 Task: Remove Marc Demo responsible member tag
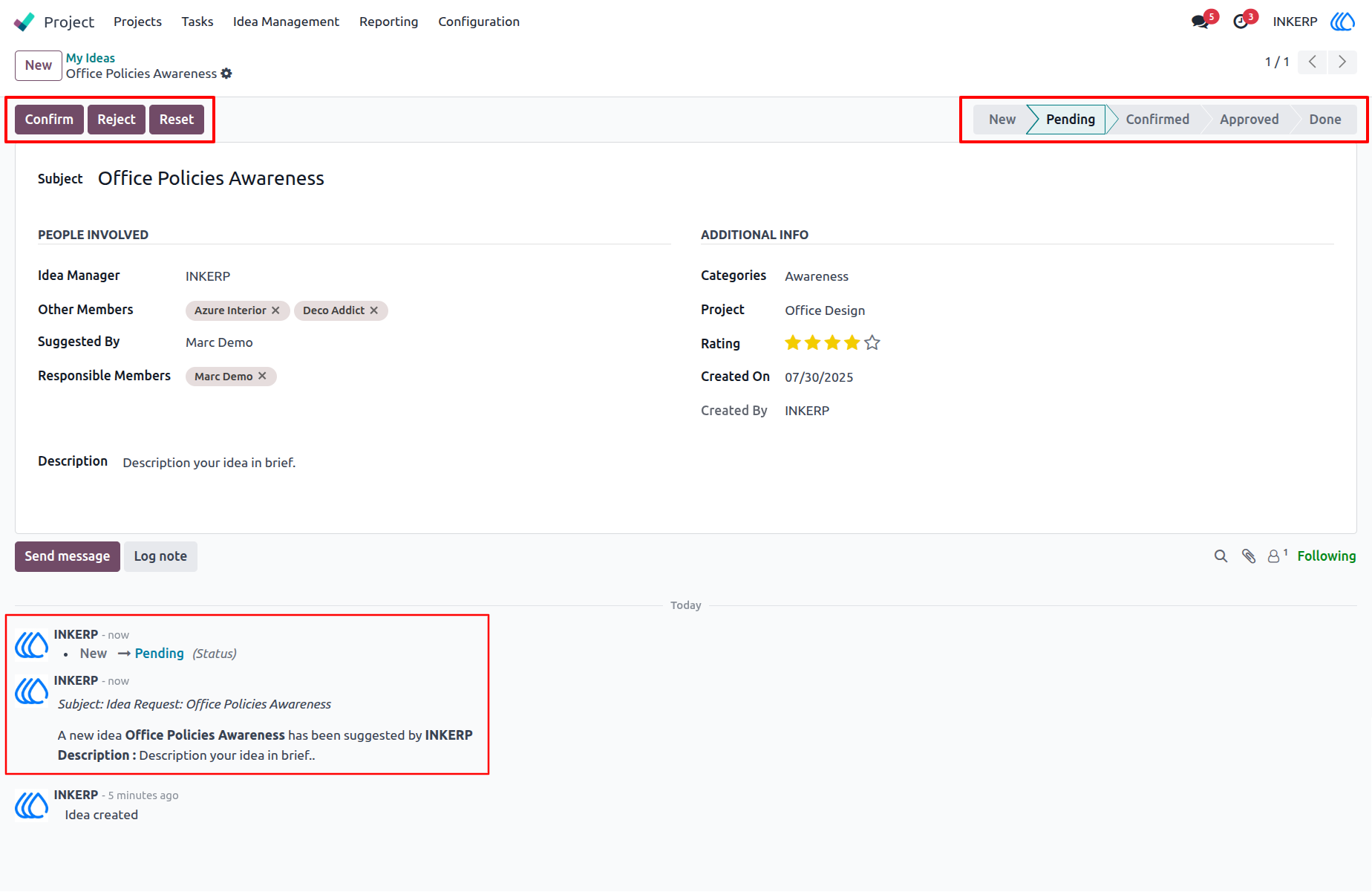tap(262, 377)
